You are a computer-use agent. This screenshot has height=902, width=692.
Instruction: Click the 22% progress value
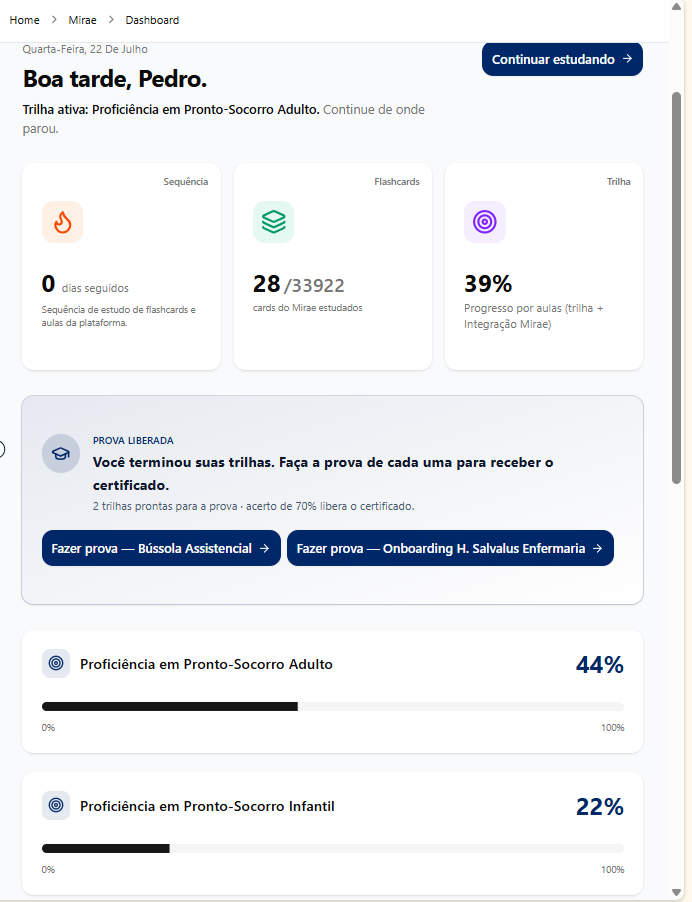coord(599,807)
